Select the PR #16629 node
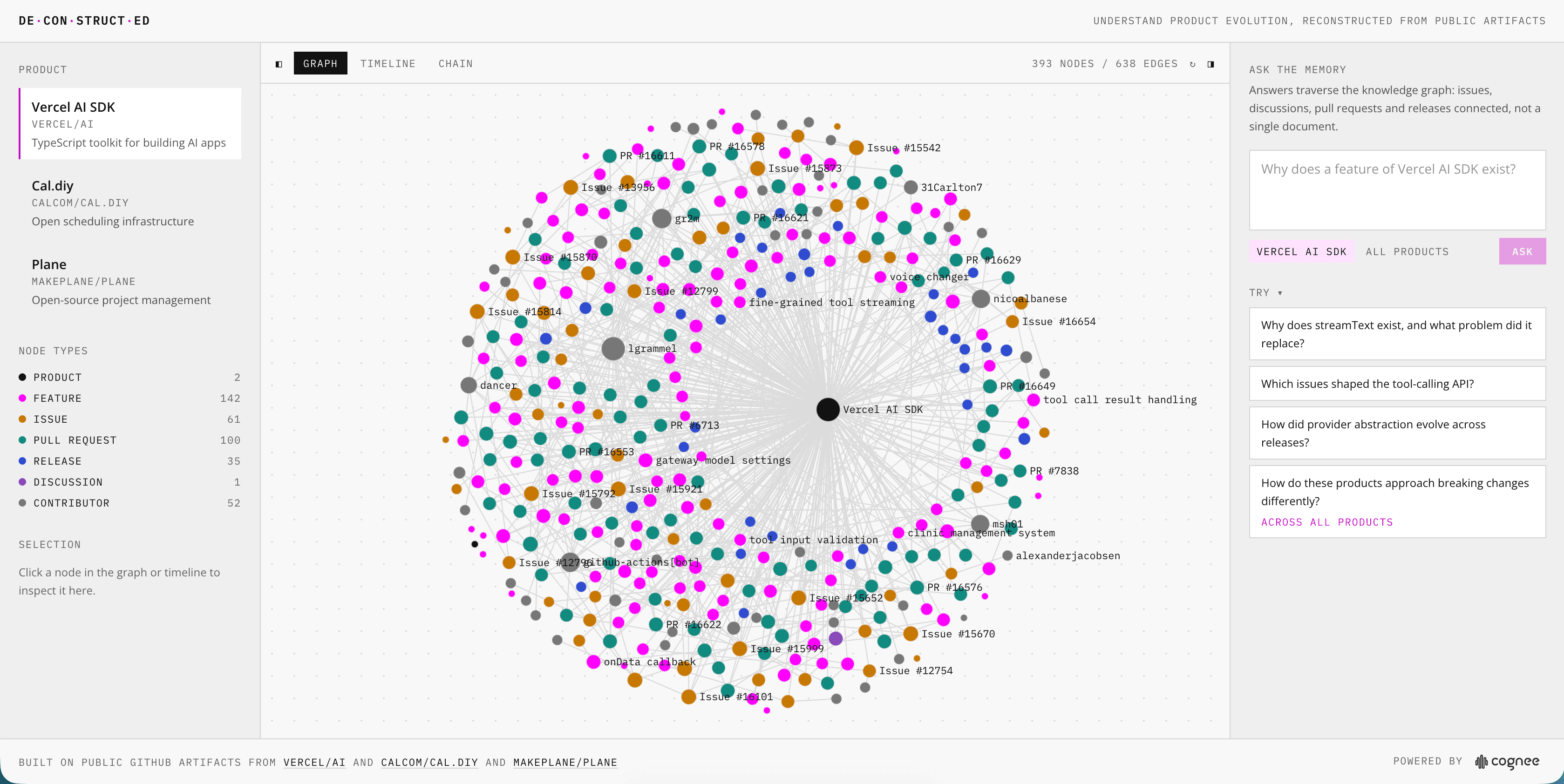Viewport: 1564px width, 784px height. [956, 260]
